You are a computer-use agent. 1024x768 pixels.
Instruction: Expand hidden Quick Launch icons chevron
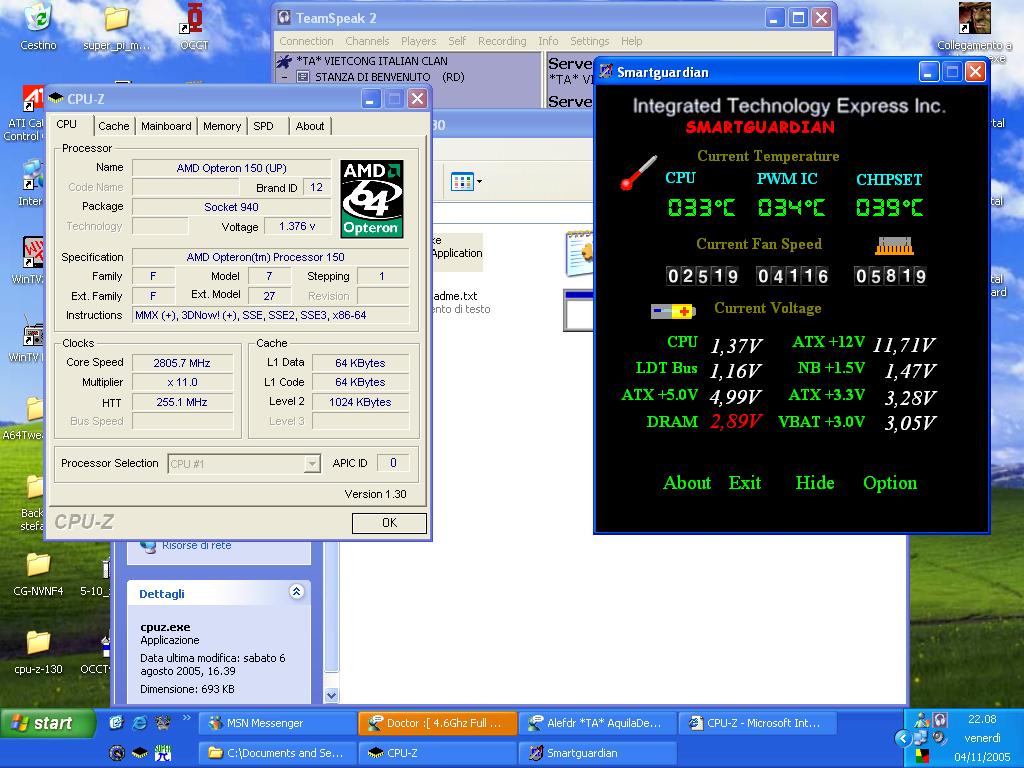186,718
